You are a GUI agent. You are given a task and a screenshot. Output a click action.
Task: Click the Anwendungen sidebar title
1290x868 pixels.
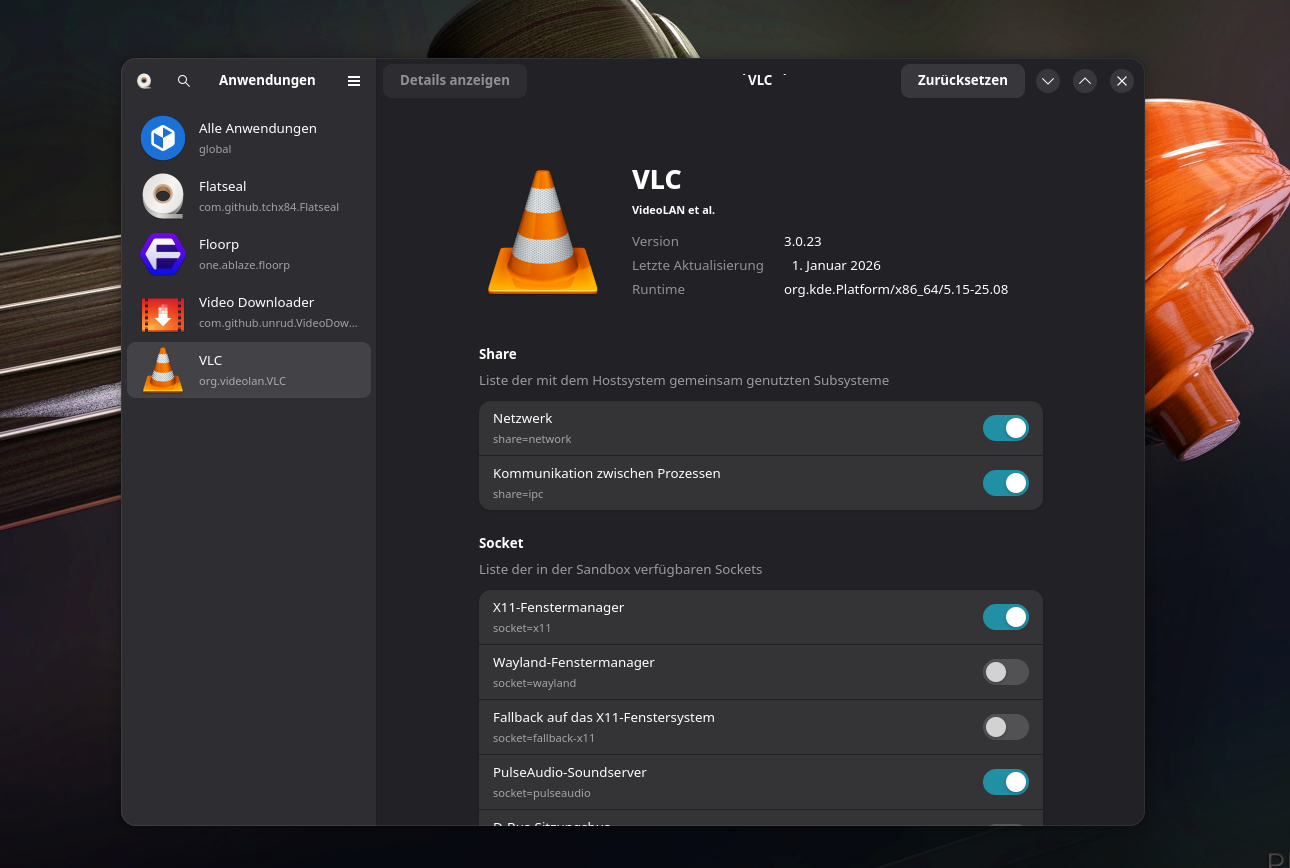pyautogui.click(x=267, y=81)
